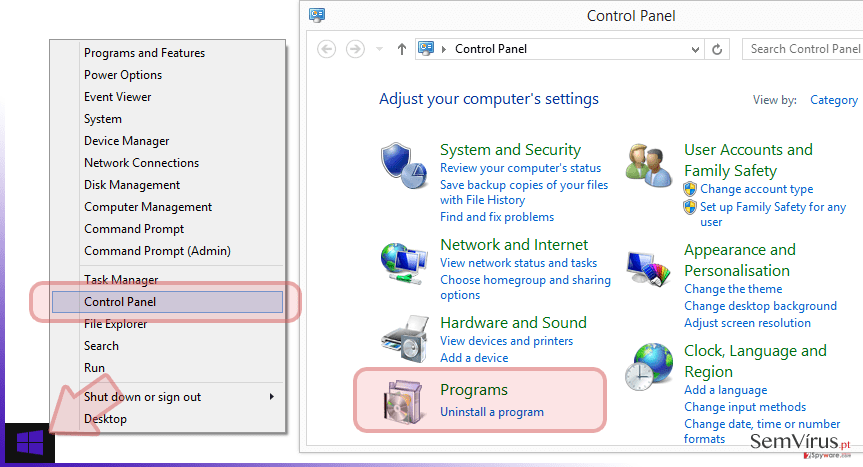This screenshot has width=863, height=467.
Task: Expand the address bar history dropdown
Action: click(x=695, y=50)
